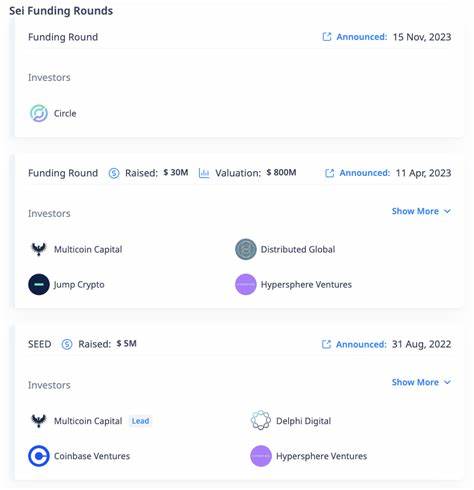Expand Show More in the SEED round
The width and height of the screenshot is (474, 490).
coord(421,382)
